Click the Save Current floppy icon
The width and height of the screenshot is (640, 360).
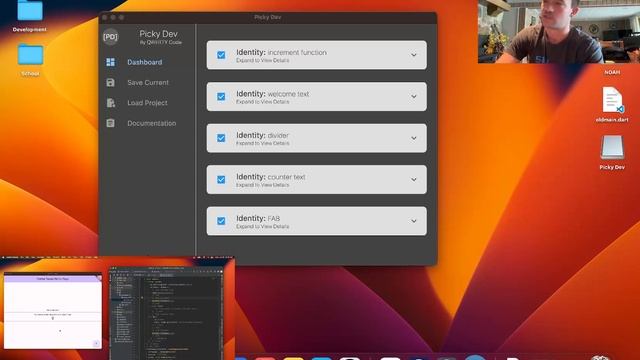point(111,82)
